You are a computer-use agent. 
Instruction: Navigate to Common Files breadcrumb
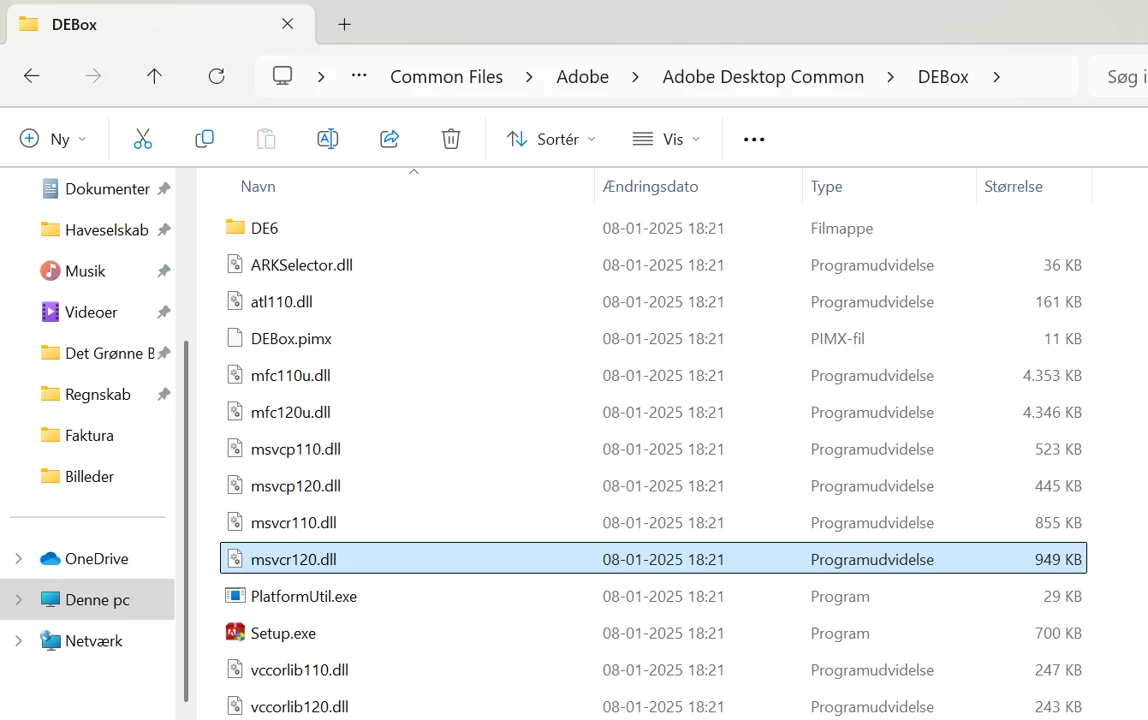coord(447,77)
